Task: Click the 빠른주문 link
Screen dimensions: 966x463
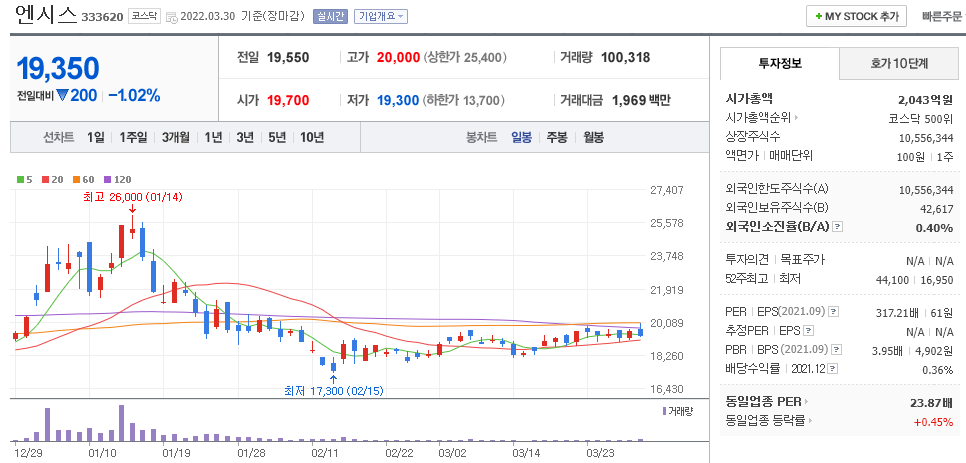Action: (x=943, y=17)
